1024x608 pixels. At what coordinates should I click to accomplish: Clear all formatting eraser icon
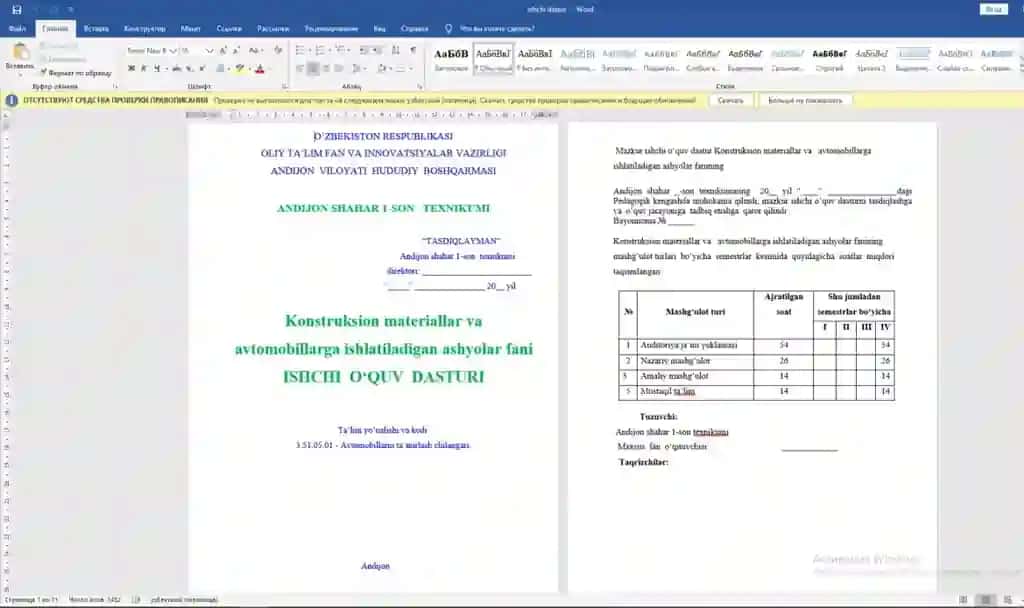pyautogui.click(x=278, y=50)
